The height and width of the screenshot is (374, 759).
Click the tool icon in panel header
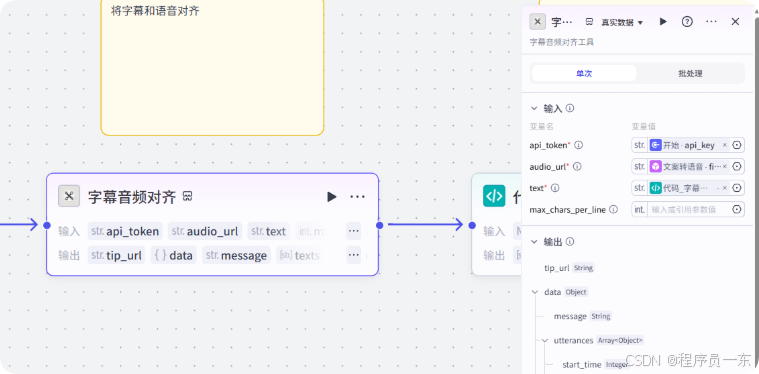(x=538, y=22)
